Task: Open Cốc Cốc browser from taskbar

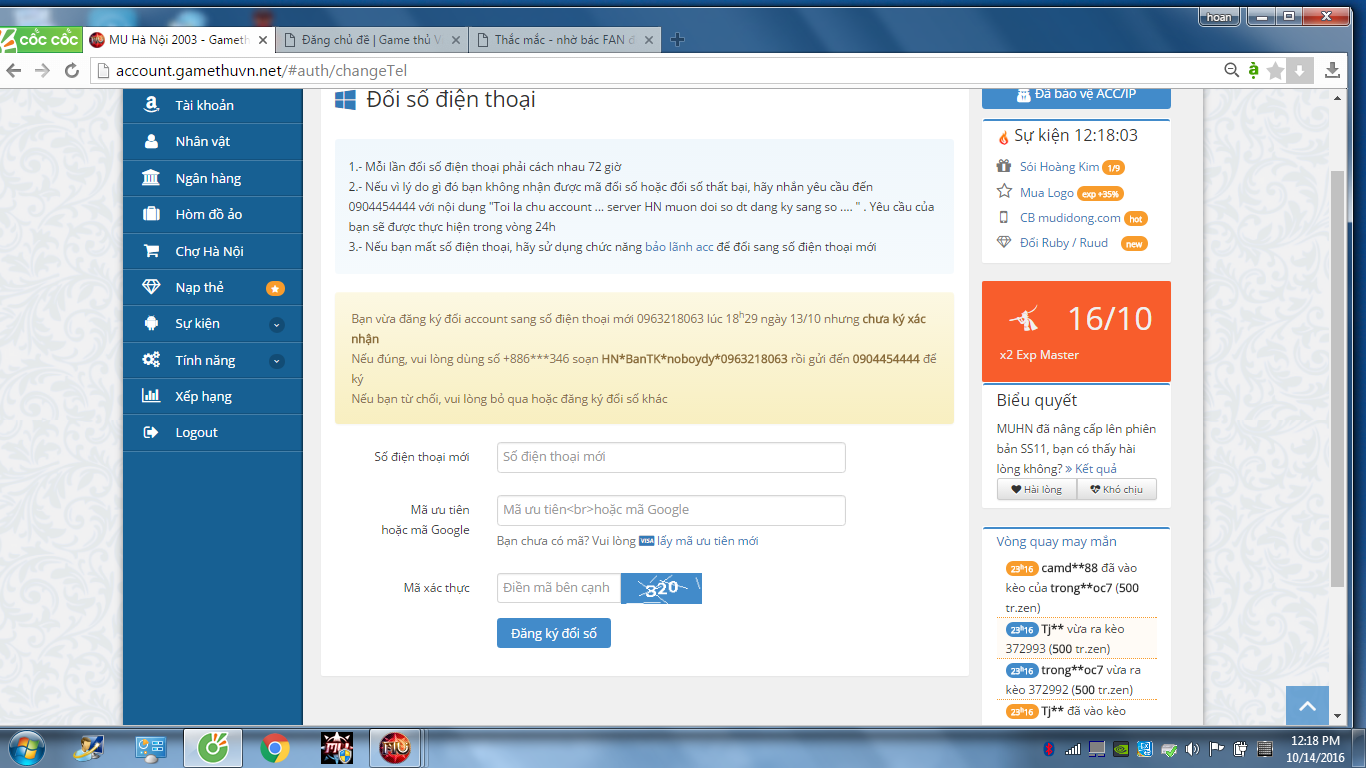Action: coord(213,748)
